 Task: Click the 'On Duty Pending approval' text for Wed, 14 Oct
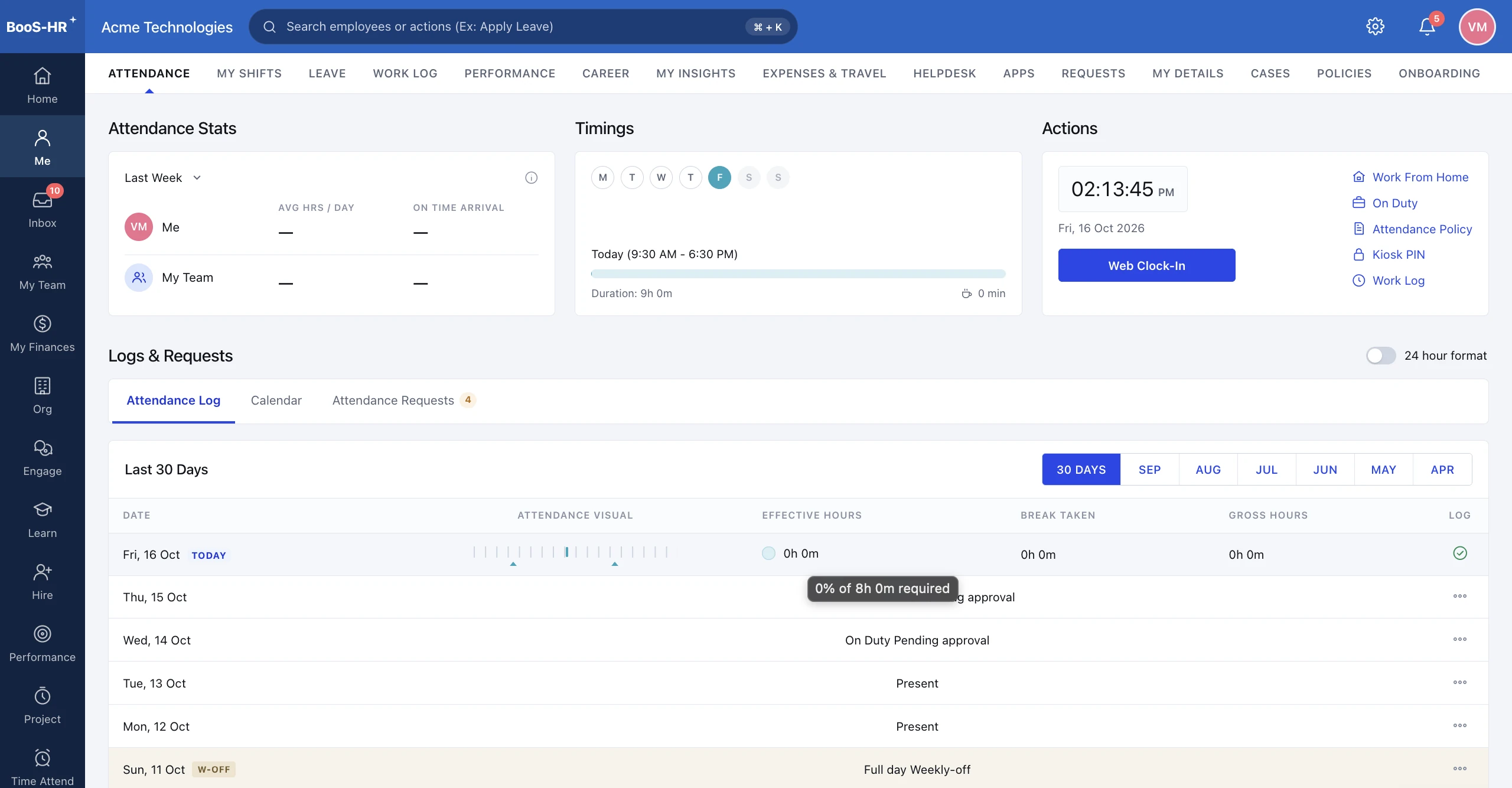[x=917, y=640]
